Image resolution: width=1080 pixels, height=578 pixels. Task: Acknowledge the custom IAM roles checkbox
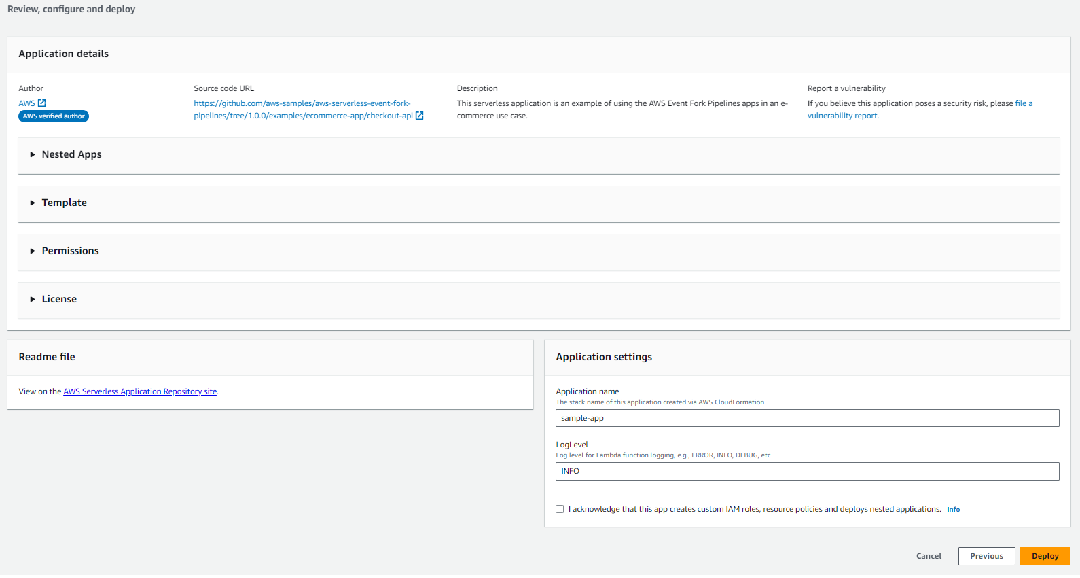coord(560,509)
